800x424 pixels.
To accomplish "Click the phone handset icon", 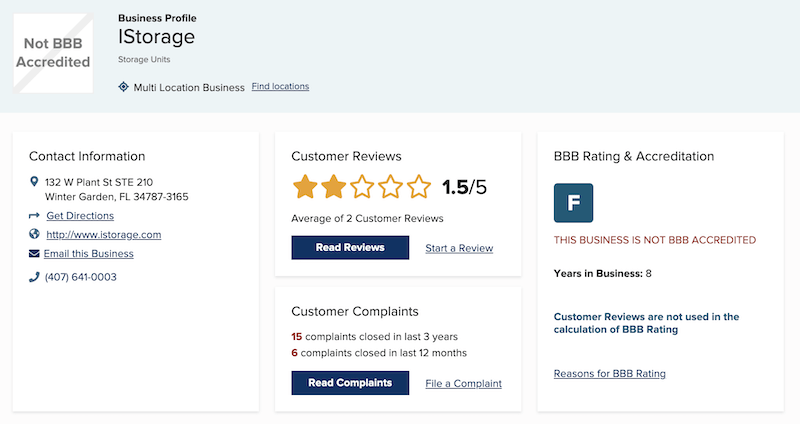I will (x=34, y=277).
